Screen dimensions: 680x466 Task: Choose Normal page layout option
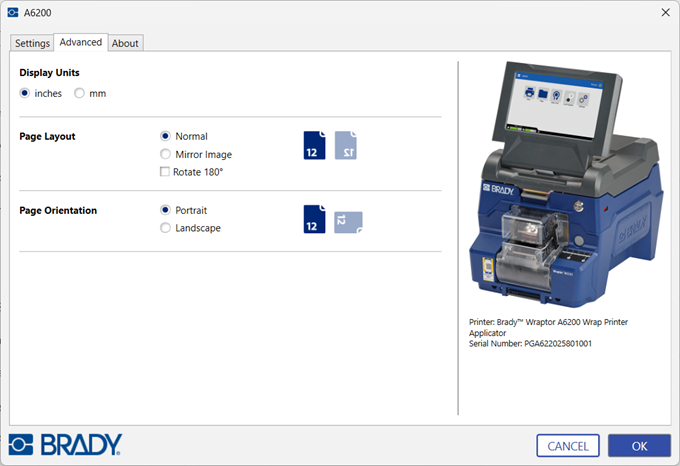(x=166, y=136)
